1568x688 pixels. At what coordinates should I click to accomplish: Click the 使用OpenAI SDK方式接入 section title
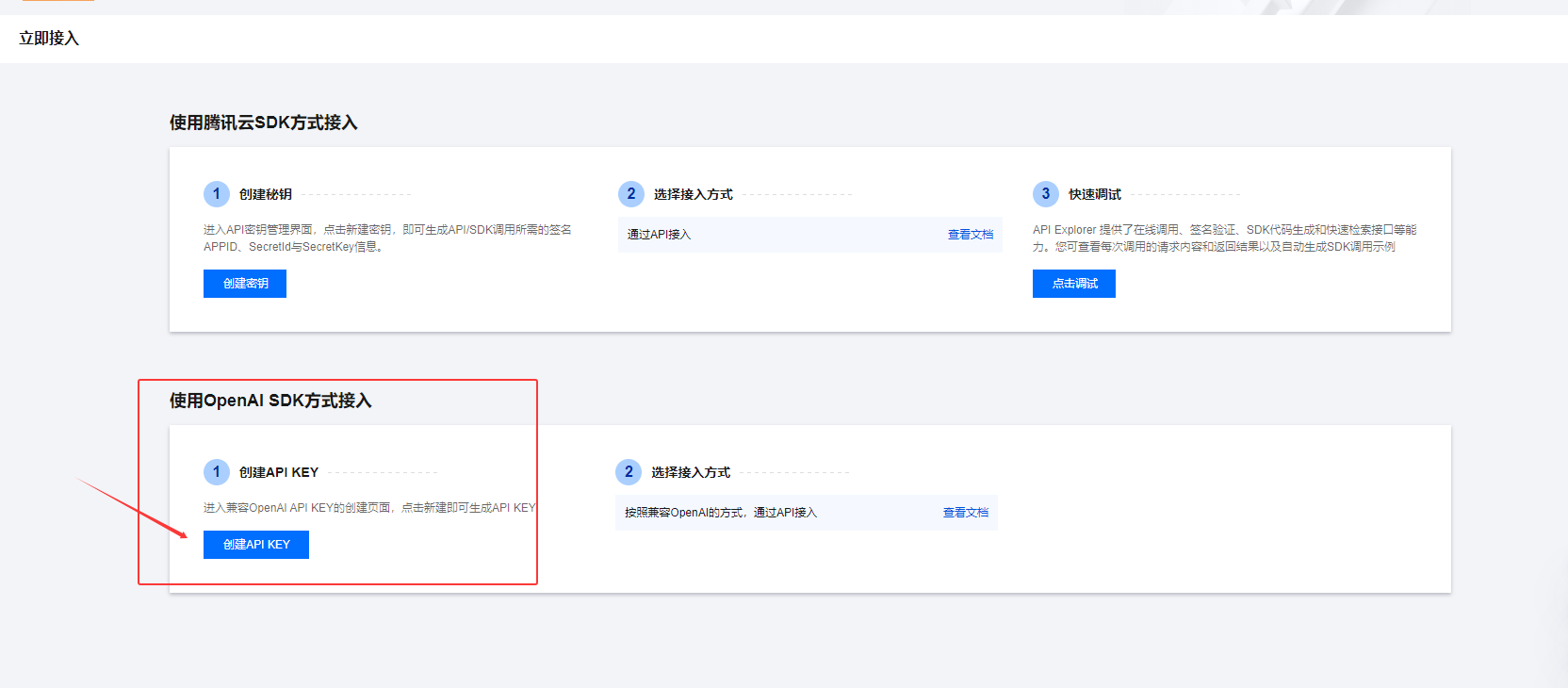[270, 401]
